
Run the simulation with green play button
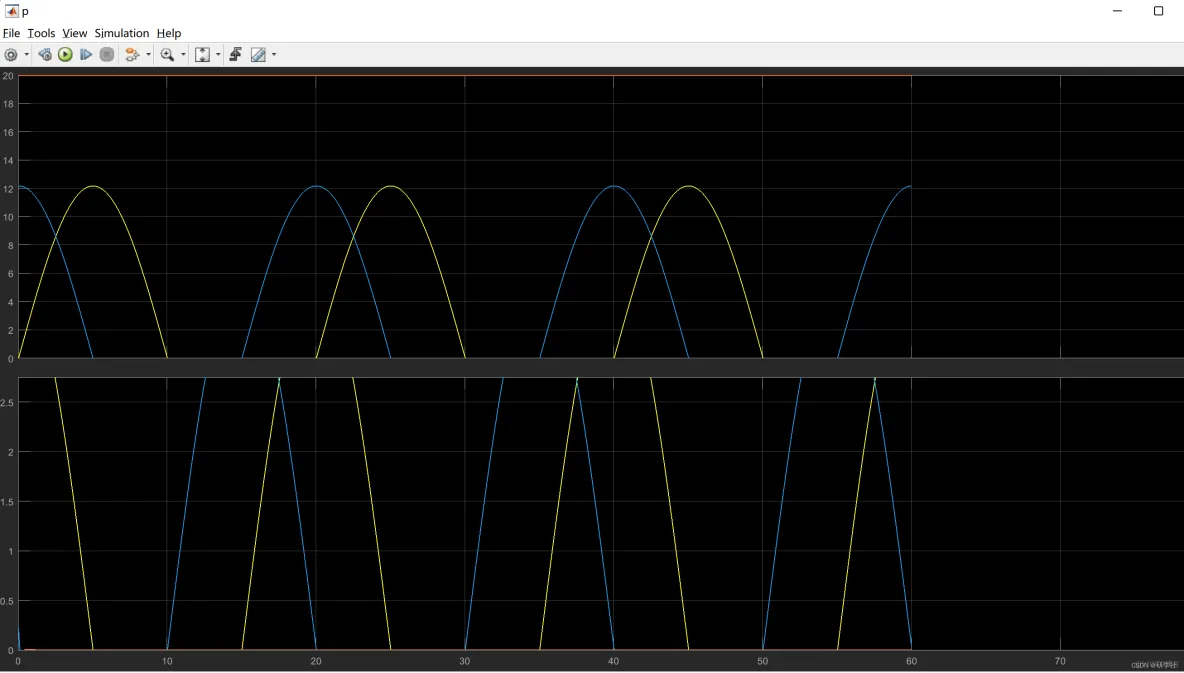(65, 54)
